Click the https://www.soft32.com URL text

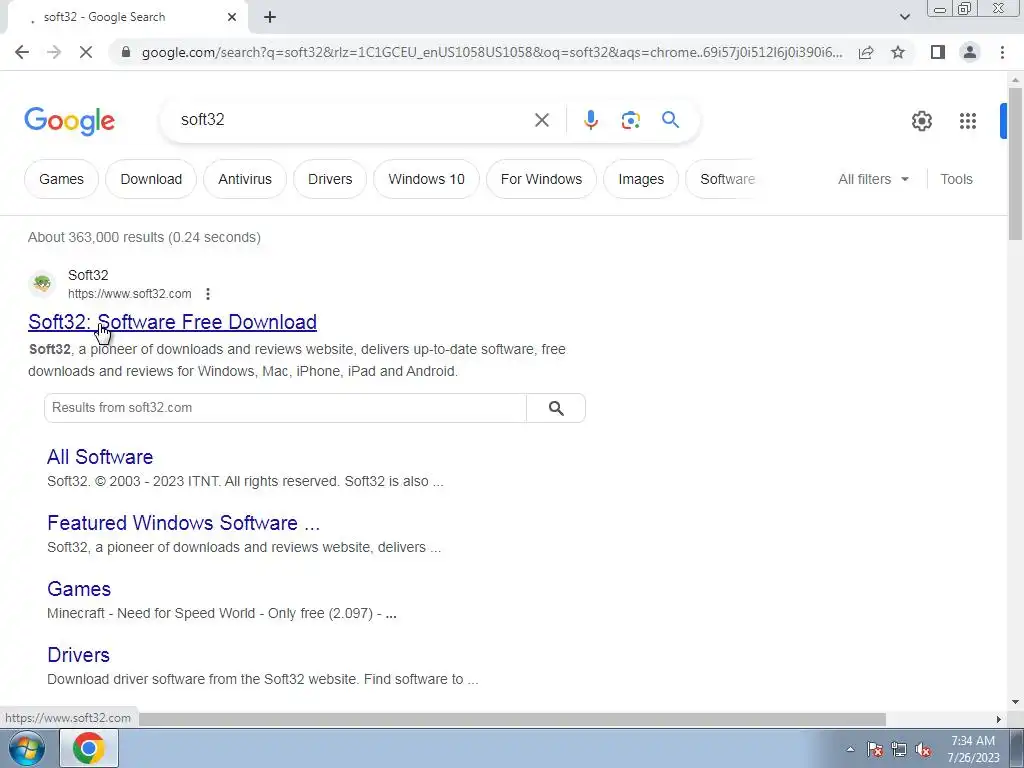click(129, 294)
